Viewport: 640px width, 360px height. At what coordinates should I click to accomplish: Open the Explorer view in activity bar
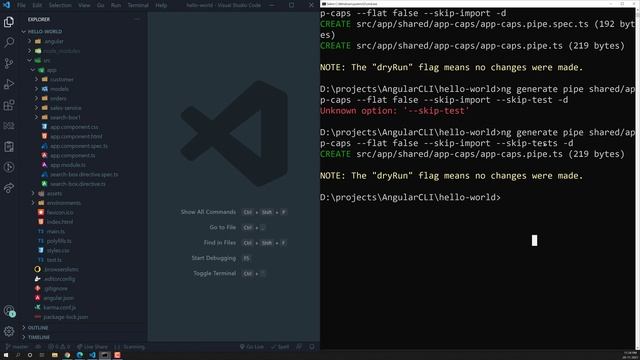[9, 22]
